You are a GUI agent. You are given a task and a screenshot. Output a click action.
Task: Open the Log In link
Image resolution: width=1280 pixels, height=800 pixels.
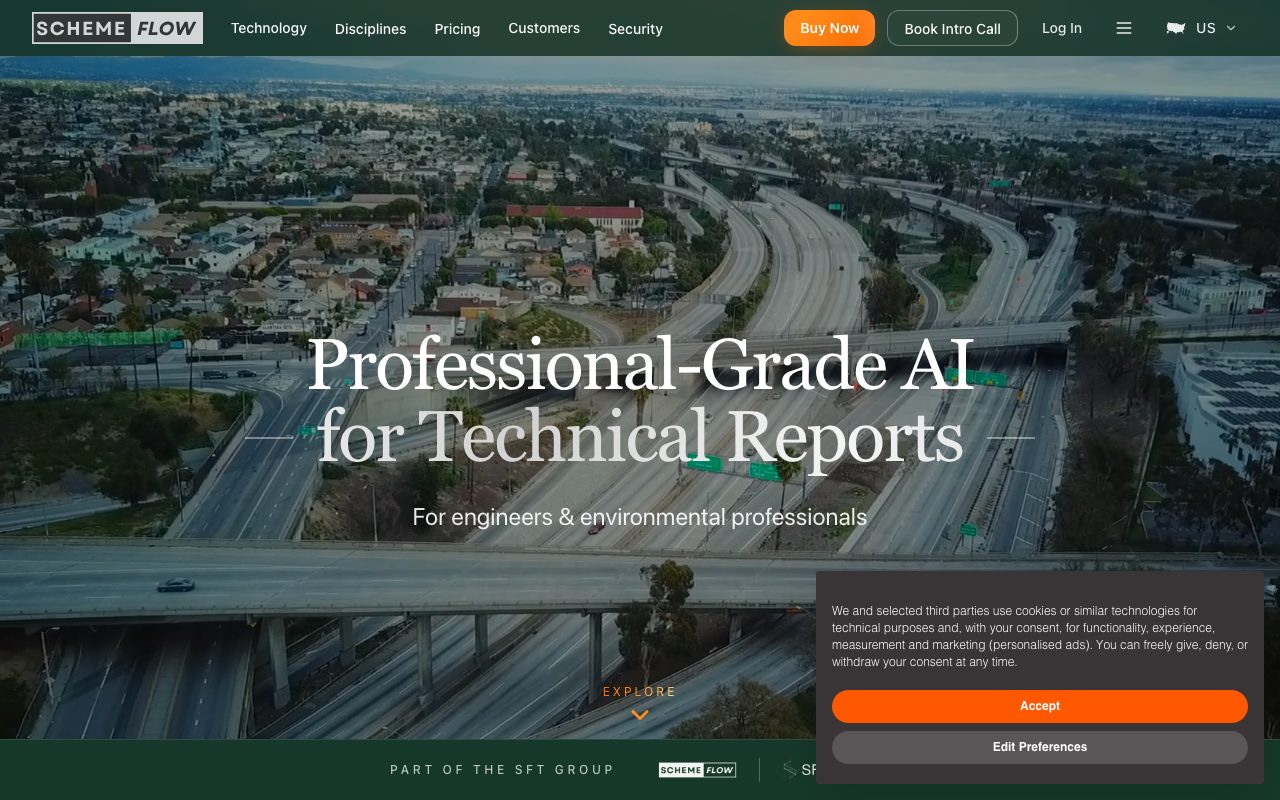(x=1062, y=28)
